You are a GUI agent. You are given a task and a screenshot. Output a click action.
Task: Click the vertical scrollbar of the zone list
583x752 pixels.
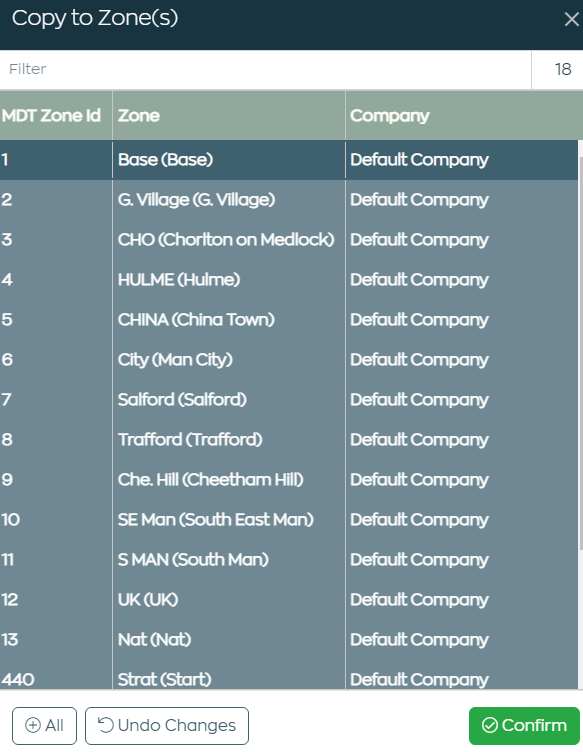click(581, 352)
